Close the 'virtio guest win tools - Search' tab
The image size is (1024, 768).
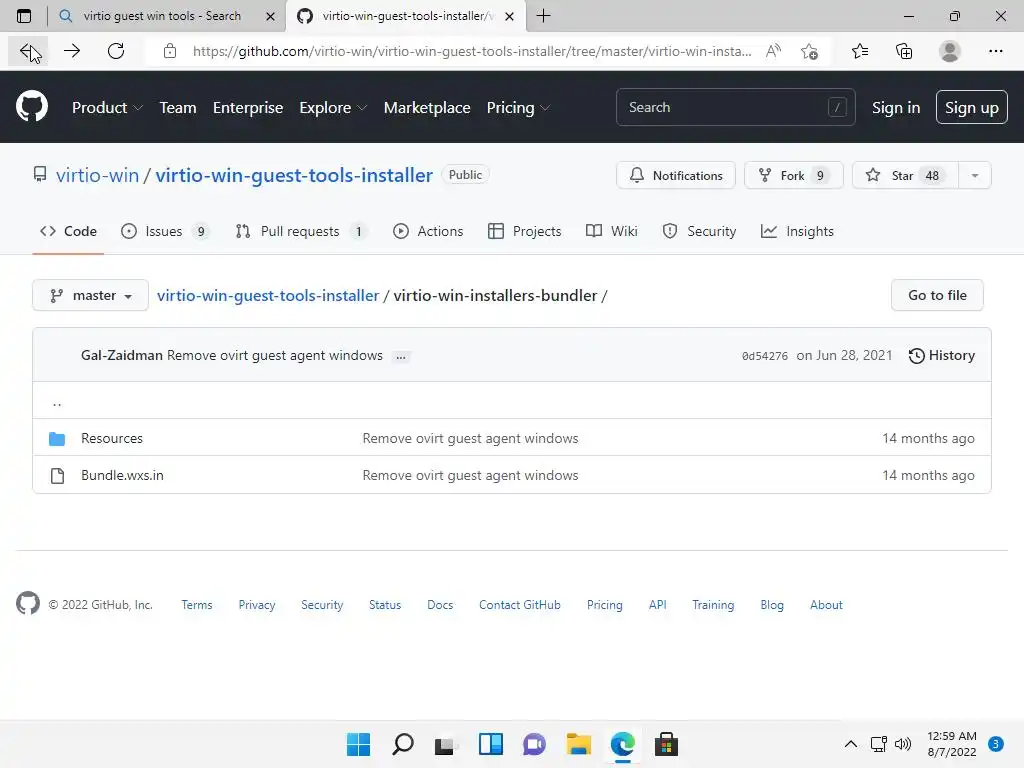click(x=270, y=16)
